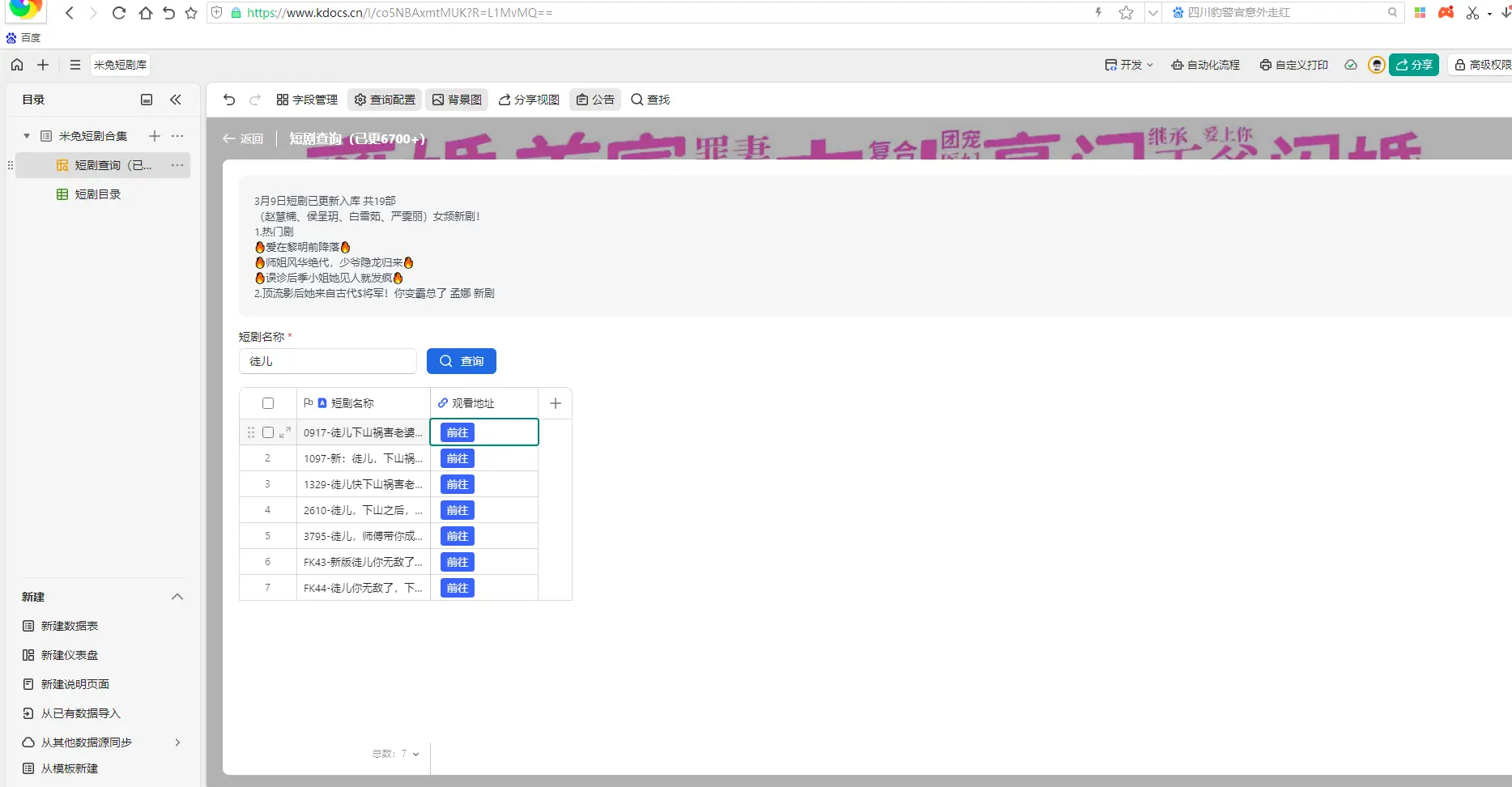
Task: Check the checkbox on row 0917-徒儿下山祸害老婆
Action: click(x=268, y=432)
